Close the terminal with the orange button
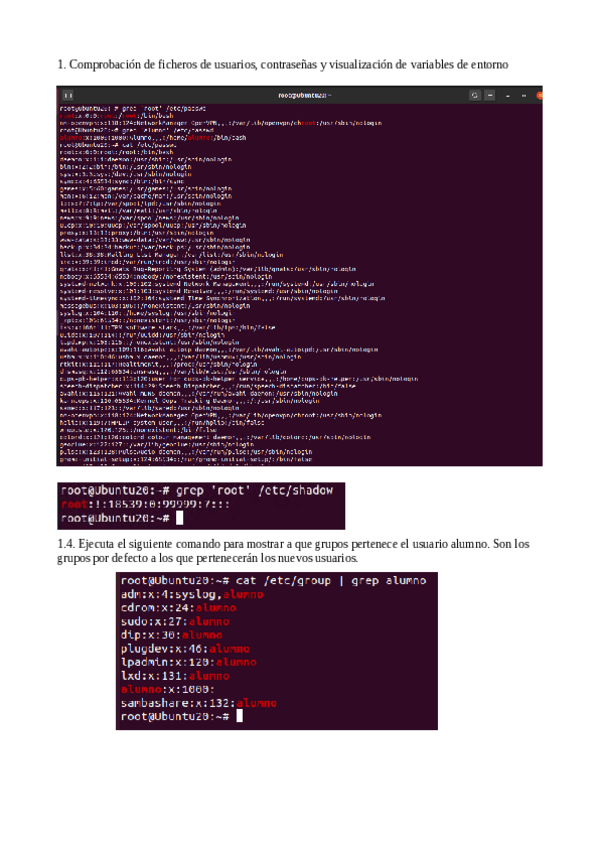 point(539,96)
